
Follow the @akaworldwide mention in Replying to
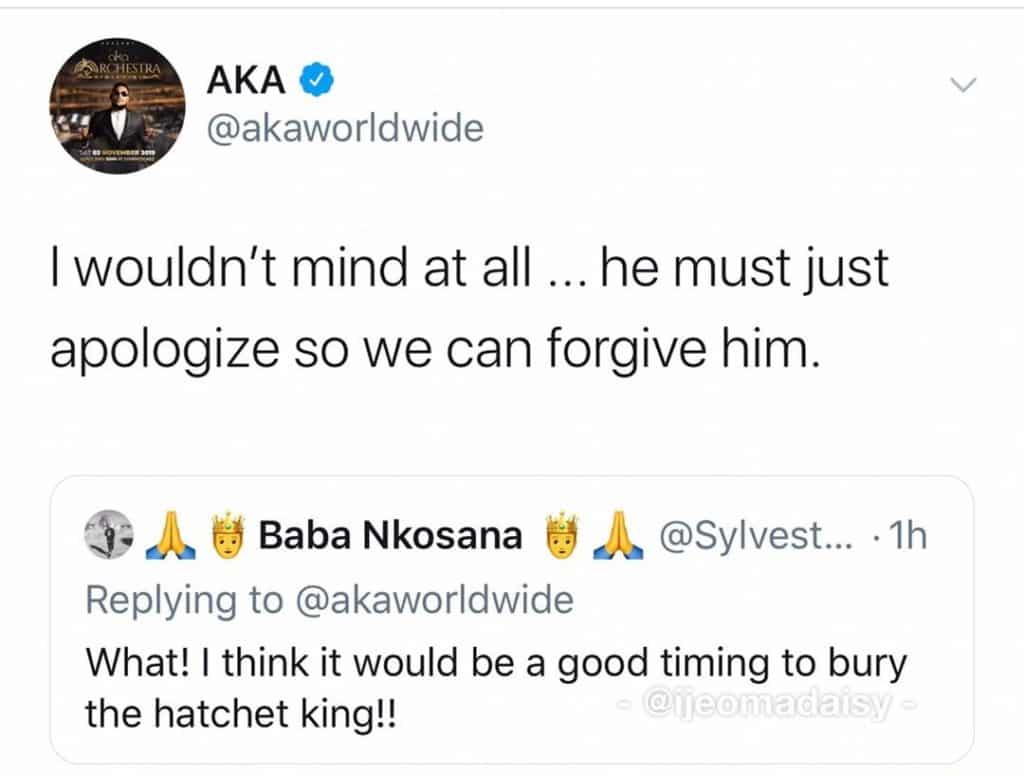pyautogui.click(x=435, y=600)
